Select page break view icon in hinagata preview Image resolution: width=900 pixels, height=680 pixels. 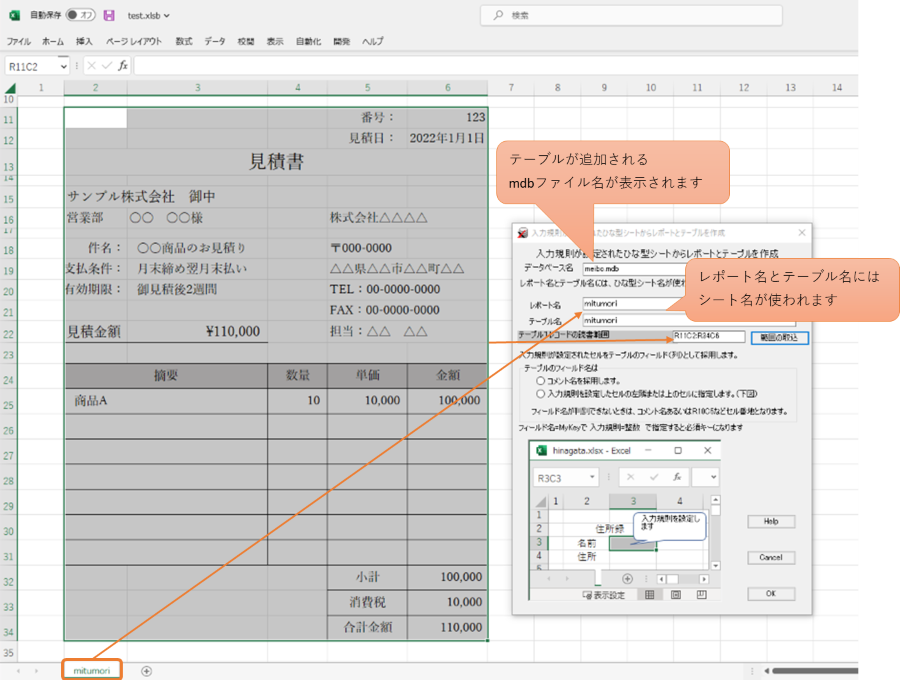701,595
